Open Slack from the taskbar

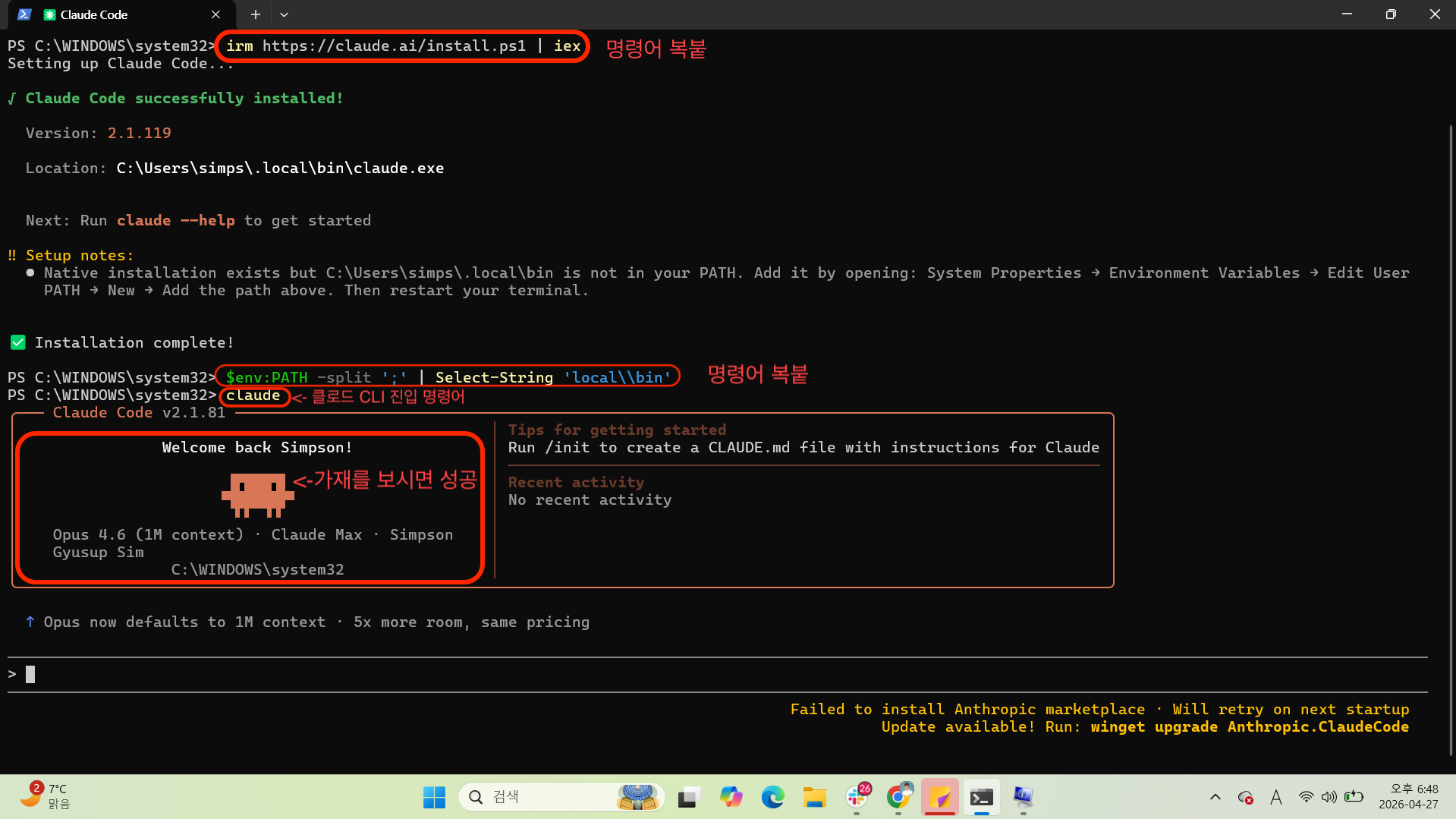(x=857, y=797)
